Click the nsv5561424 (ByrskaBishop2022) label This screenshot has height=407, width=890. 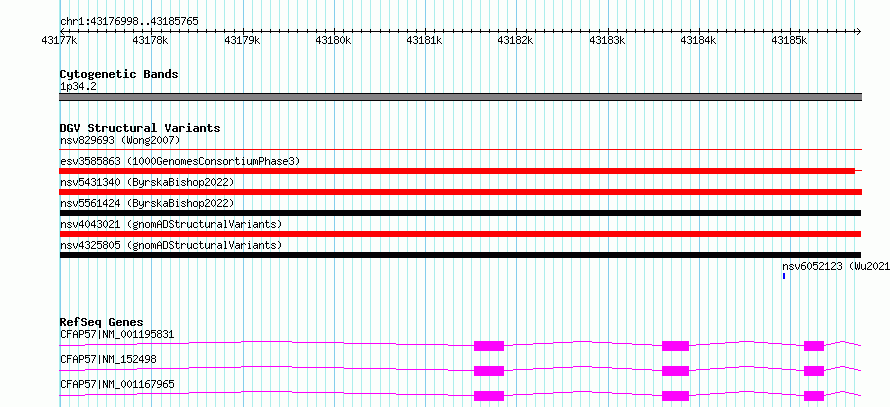point(147,203)
